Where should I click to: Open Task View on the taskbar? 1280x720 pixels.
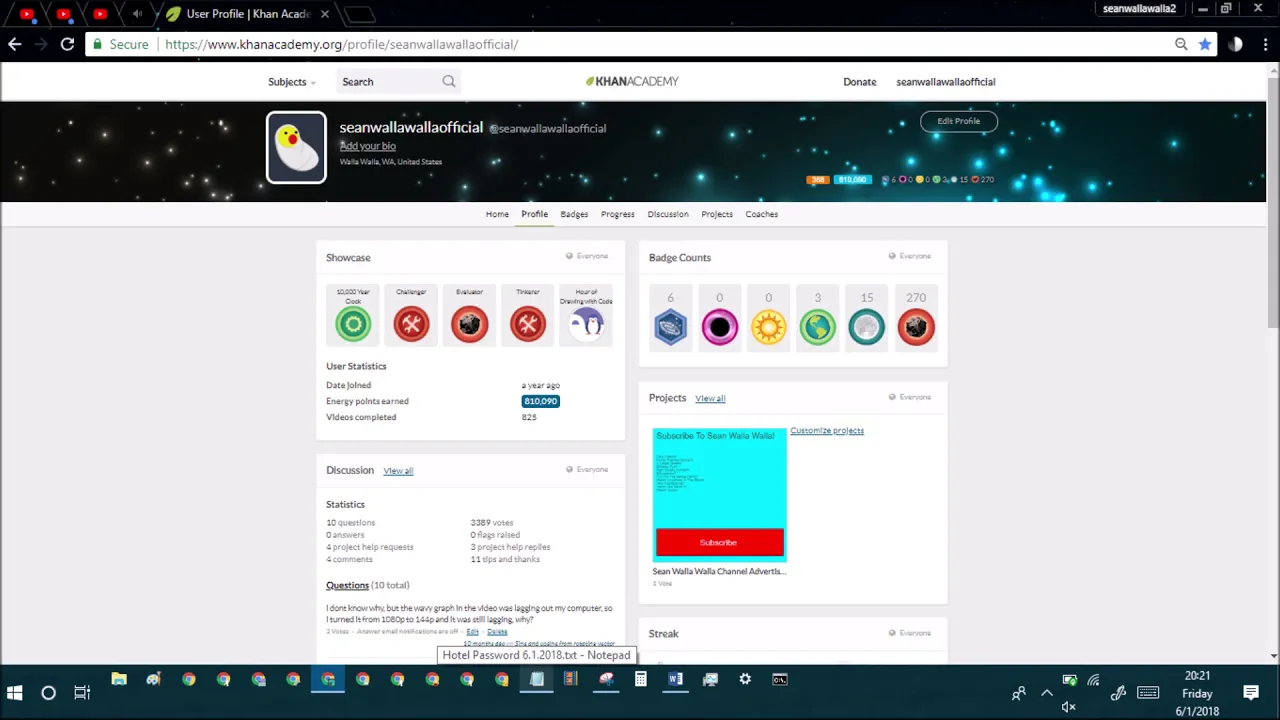pyautogui.click(x=82, y=692)
